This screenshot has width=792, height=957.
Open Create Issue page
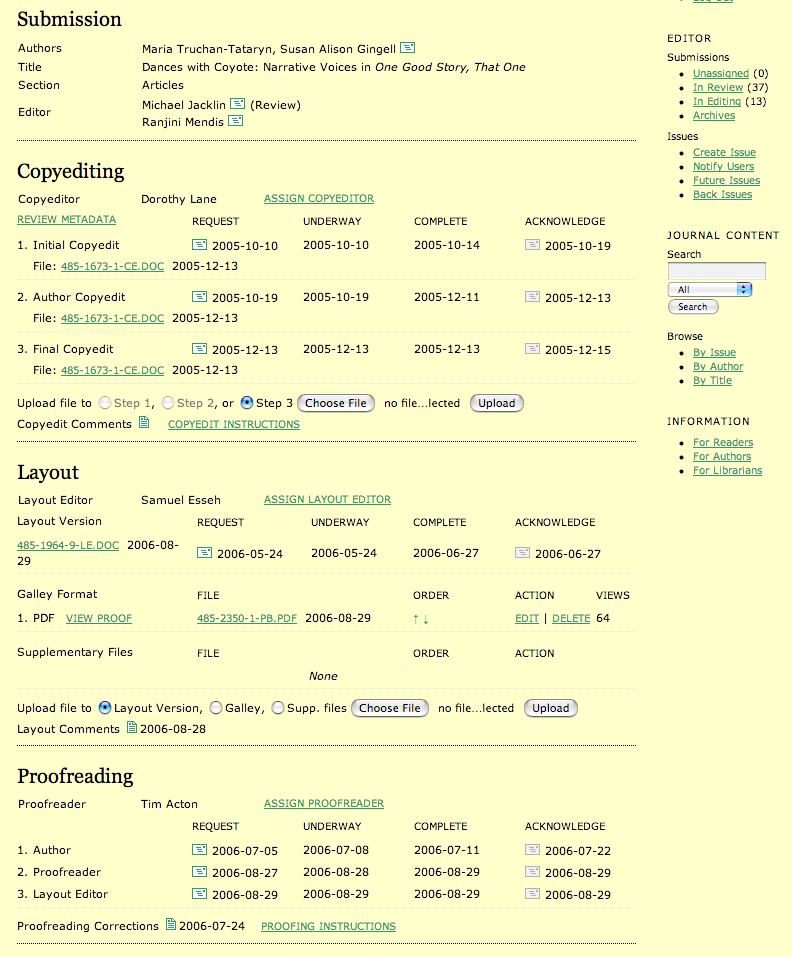(724, 152)
